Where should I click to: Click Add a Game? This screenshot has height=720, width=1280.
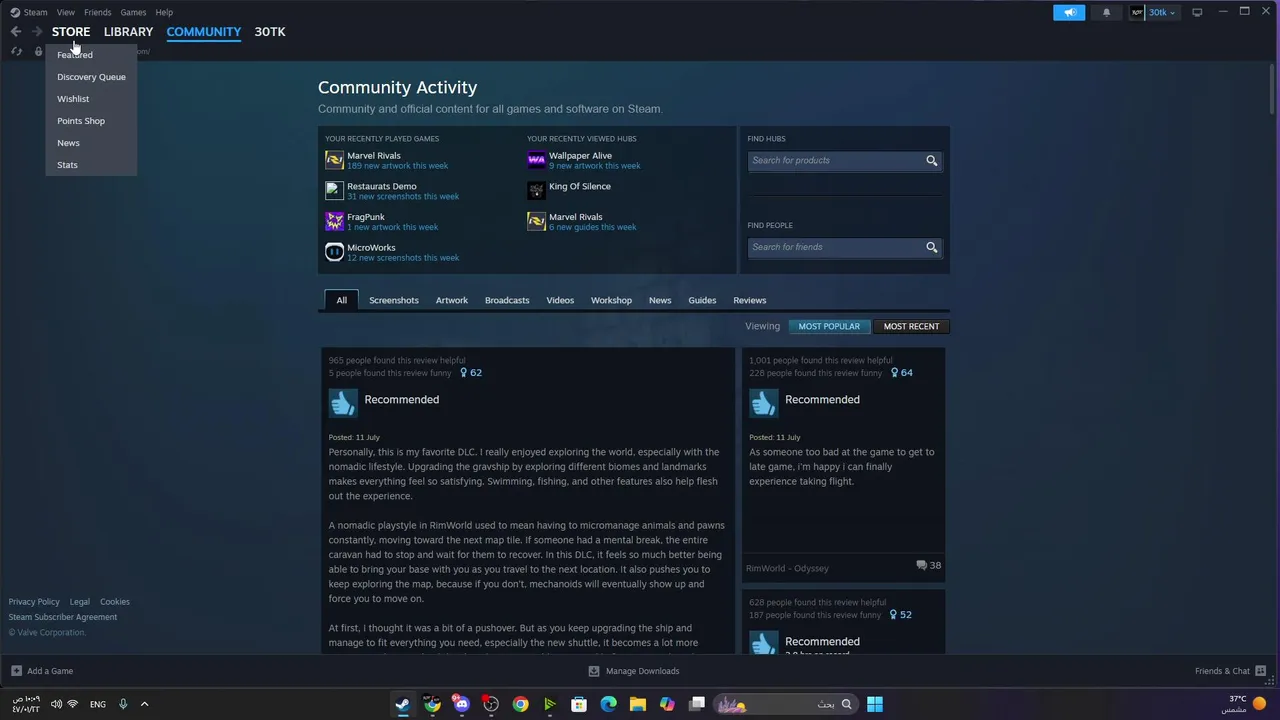pyautogui.click(x=42, y=671)
